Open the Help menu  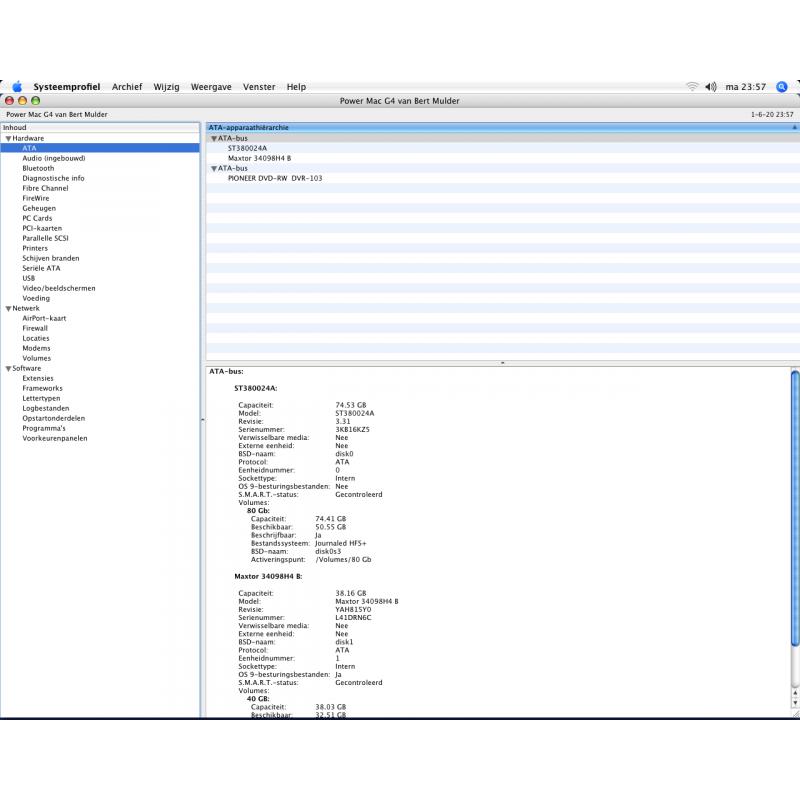(x=296, y=87)
